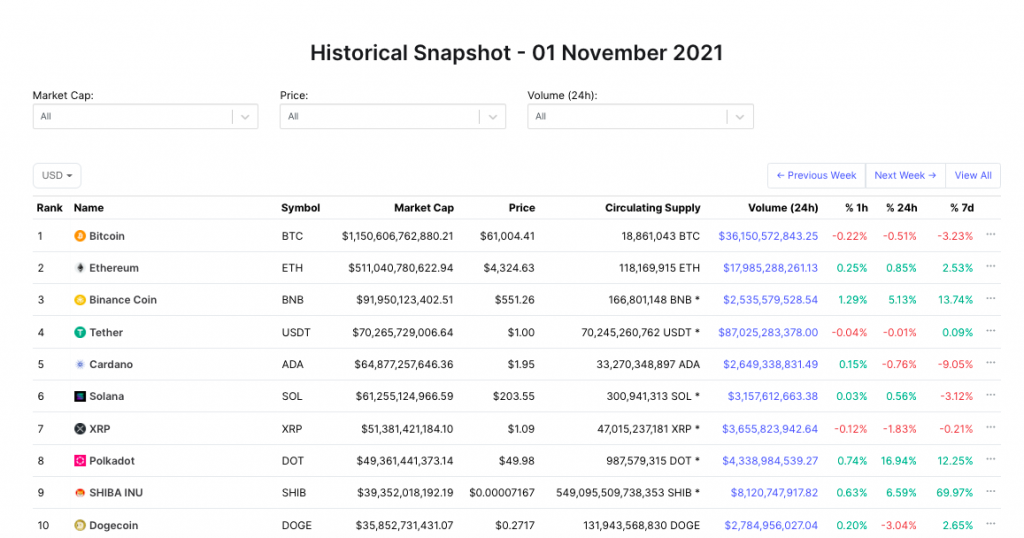The height and width of the screenshot is (538, 1024).
Task: Click the Bitcoin coin icon
Action: (80, 236)
